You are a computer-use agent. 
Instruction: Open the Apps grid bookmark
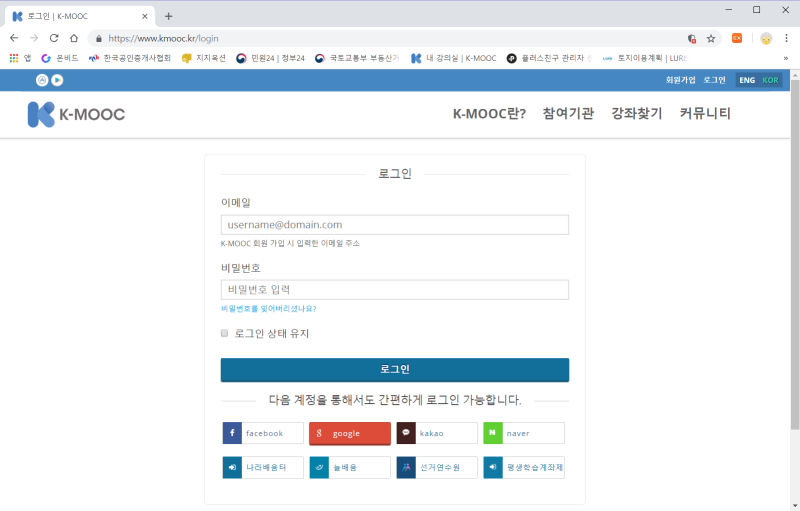pyautogui.click(x=20, y=58)
